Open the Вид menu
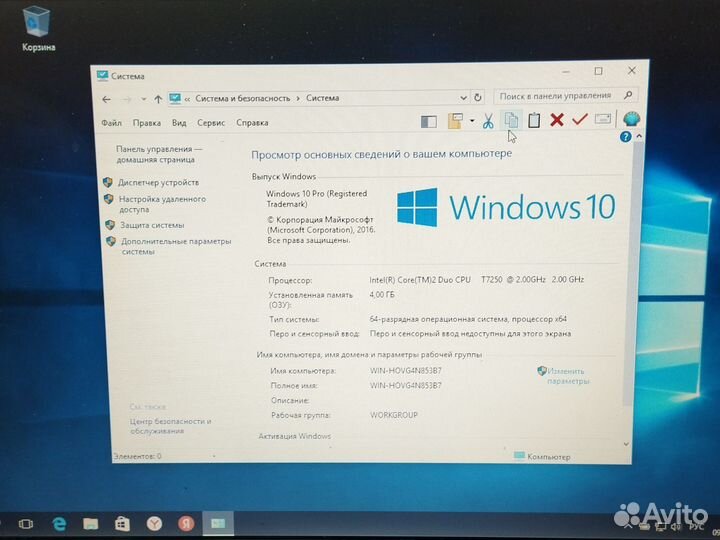The image size is (720, 540). click(179, 123)
